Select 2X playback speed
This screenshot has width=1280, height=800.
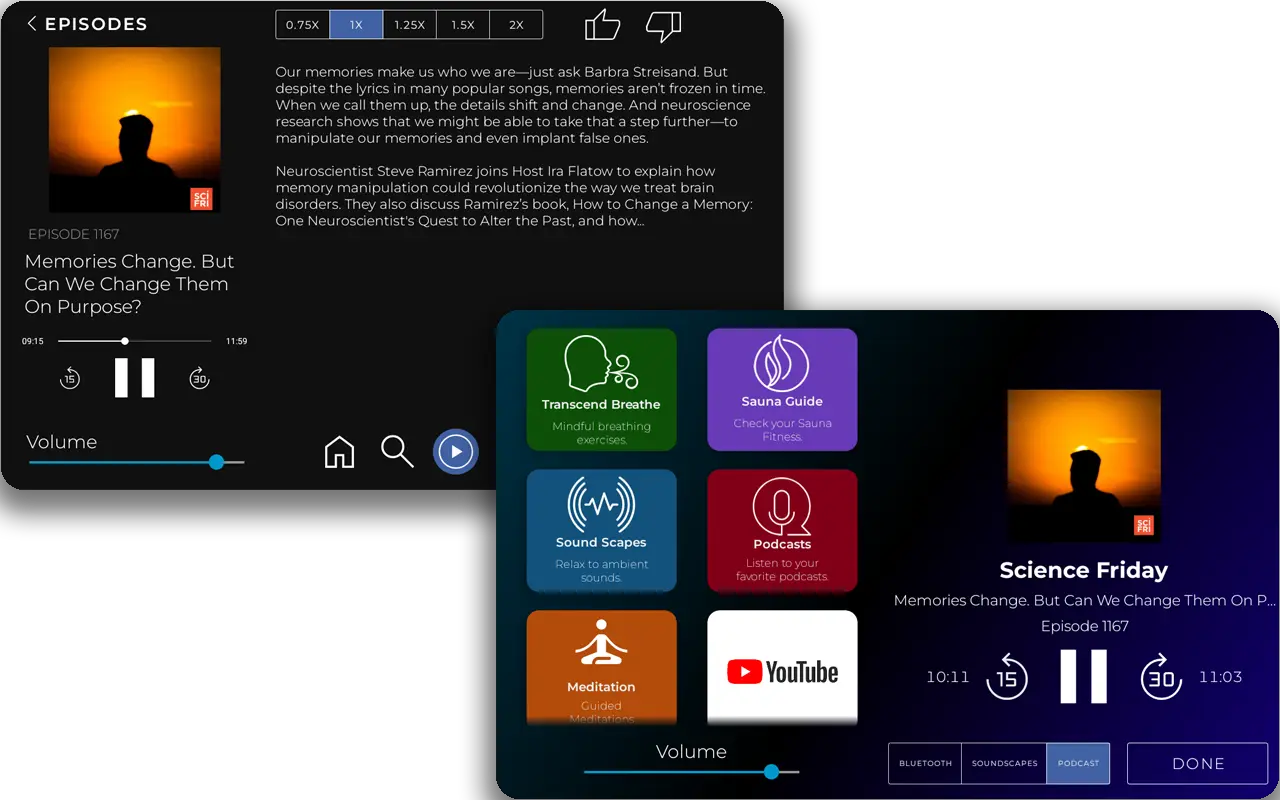pos(516,24)
